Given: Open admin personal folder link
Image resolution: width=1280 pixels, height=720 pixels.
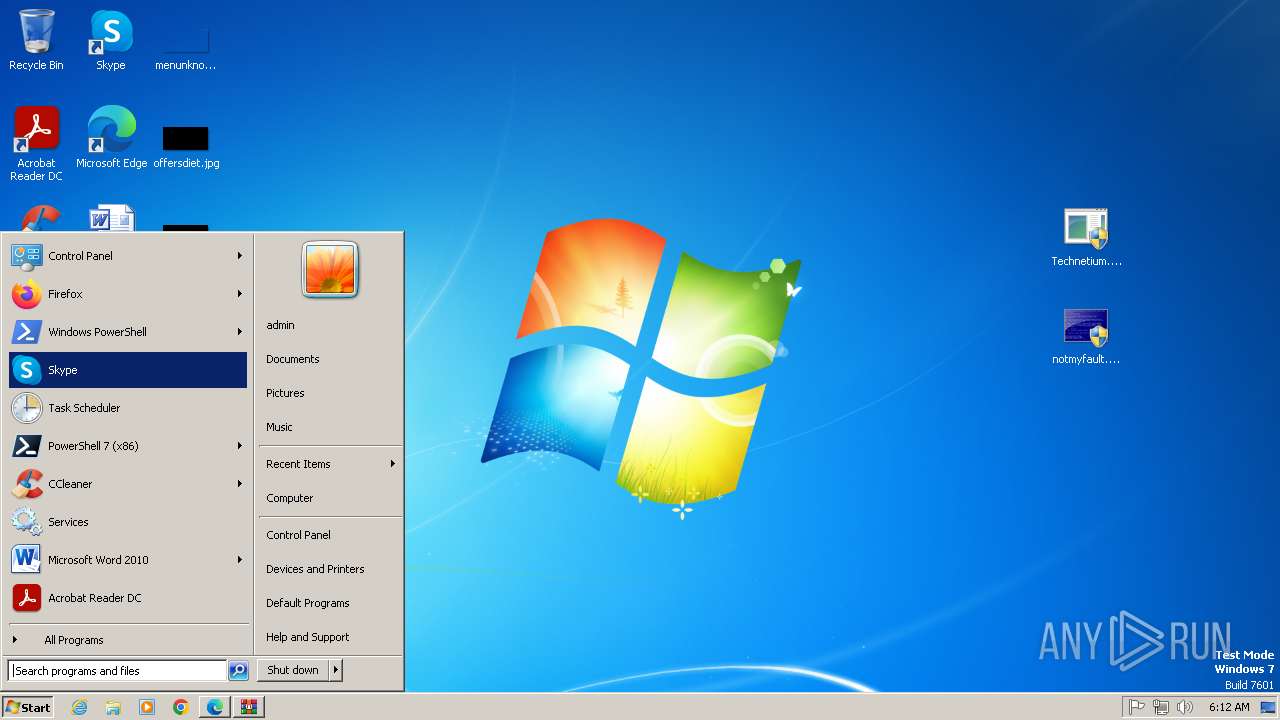Looking at the screenshot, I should pos(330,325).
